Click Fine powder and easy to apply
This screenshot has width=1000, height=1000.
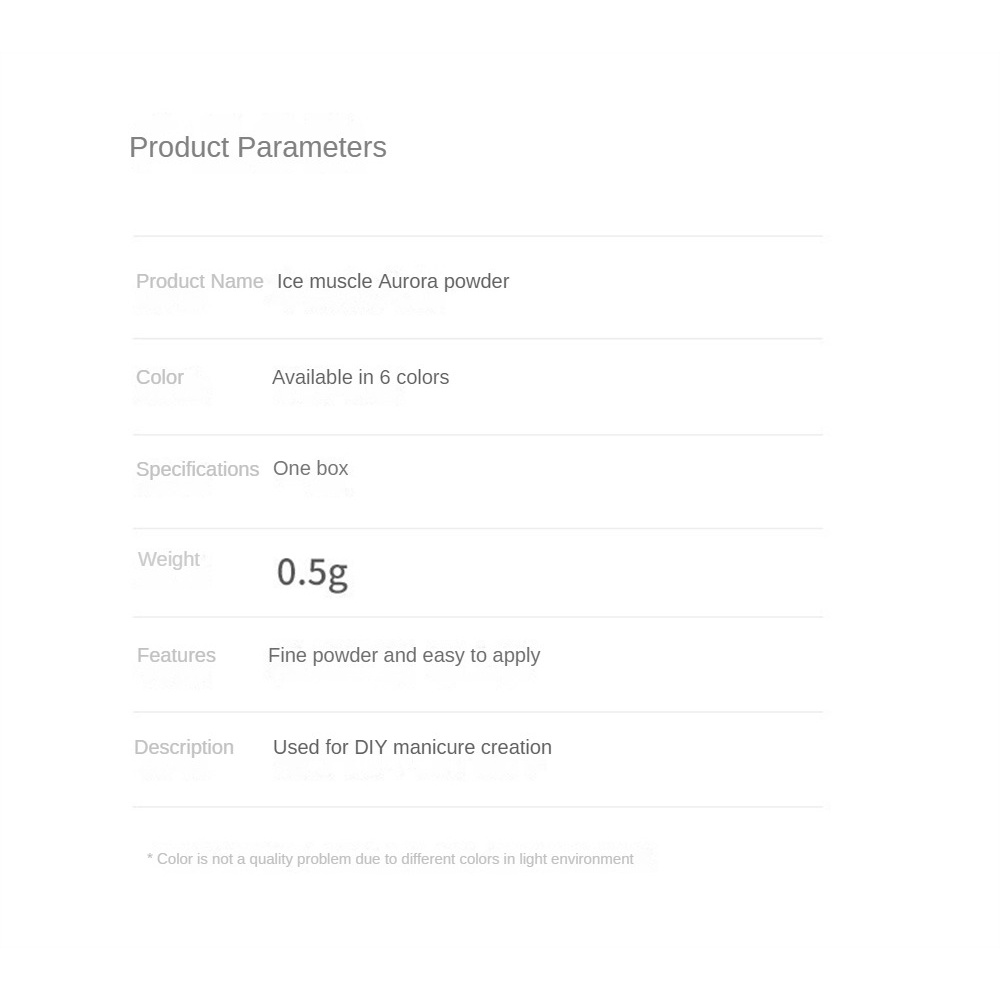pyautogui.click(x=404, y=656)
